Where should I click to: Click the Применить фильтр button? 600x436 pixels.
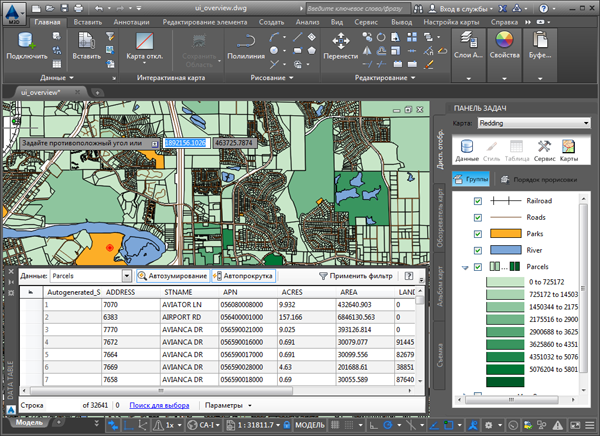(357, 275)
